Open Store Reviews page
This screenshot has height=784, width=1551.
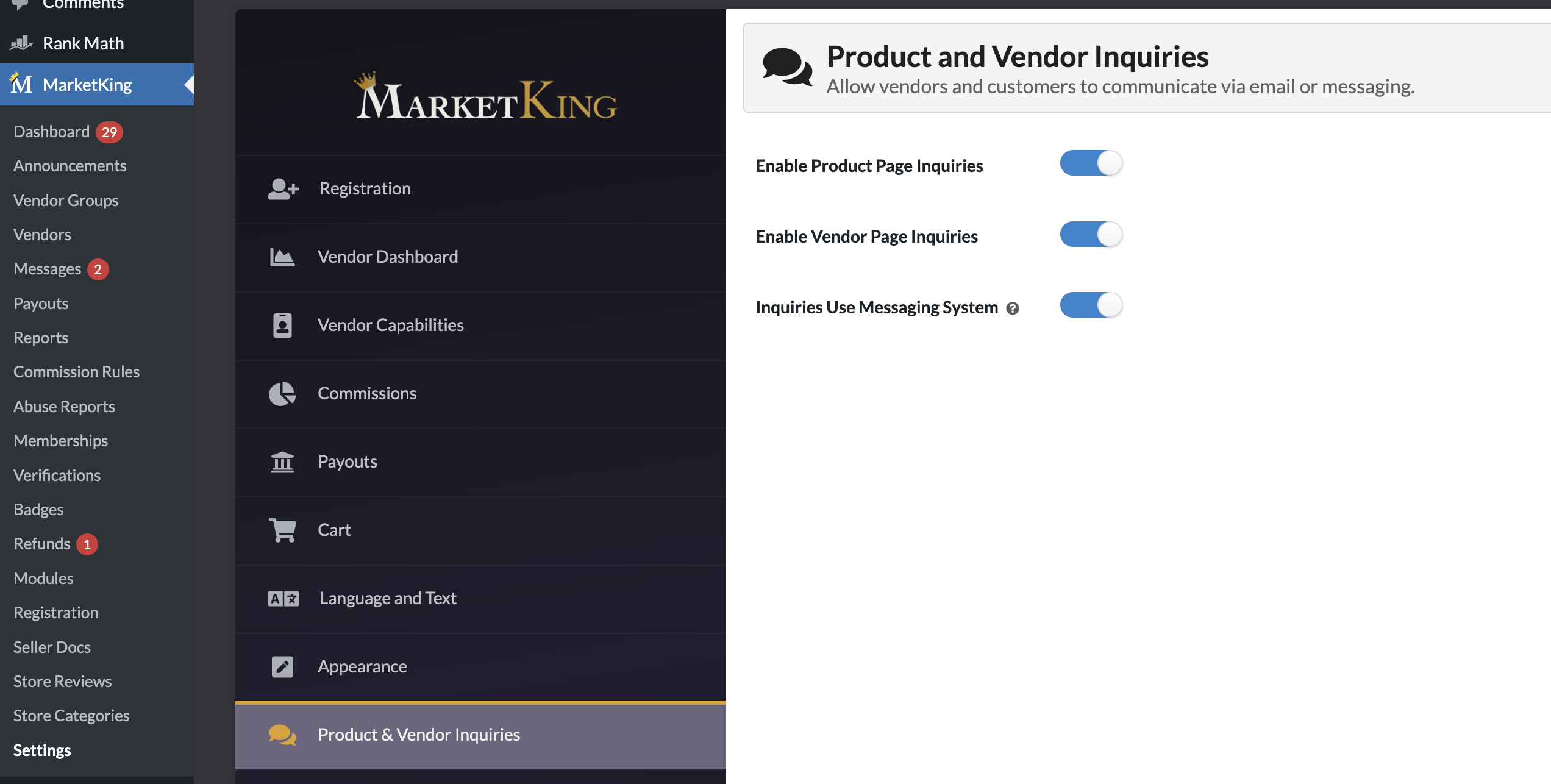[62, 682]
